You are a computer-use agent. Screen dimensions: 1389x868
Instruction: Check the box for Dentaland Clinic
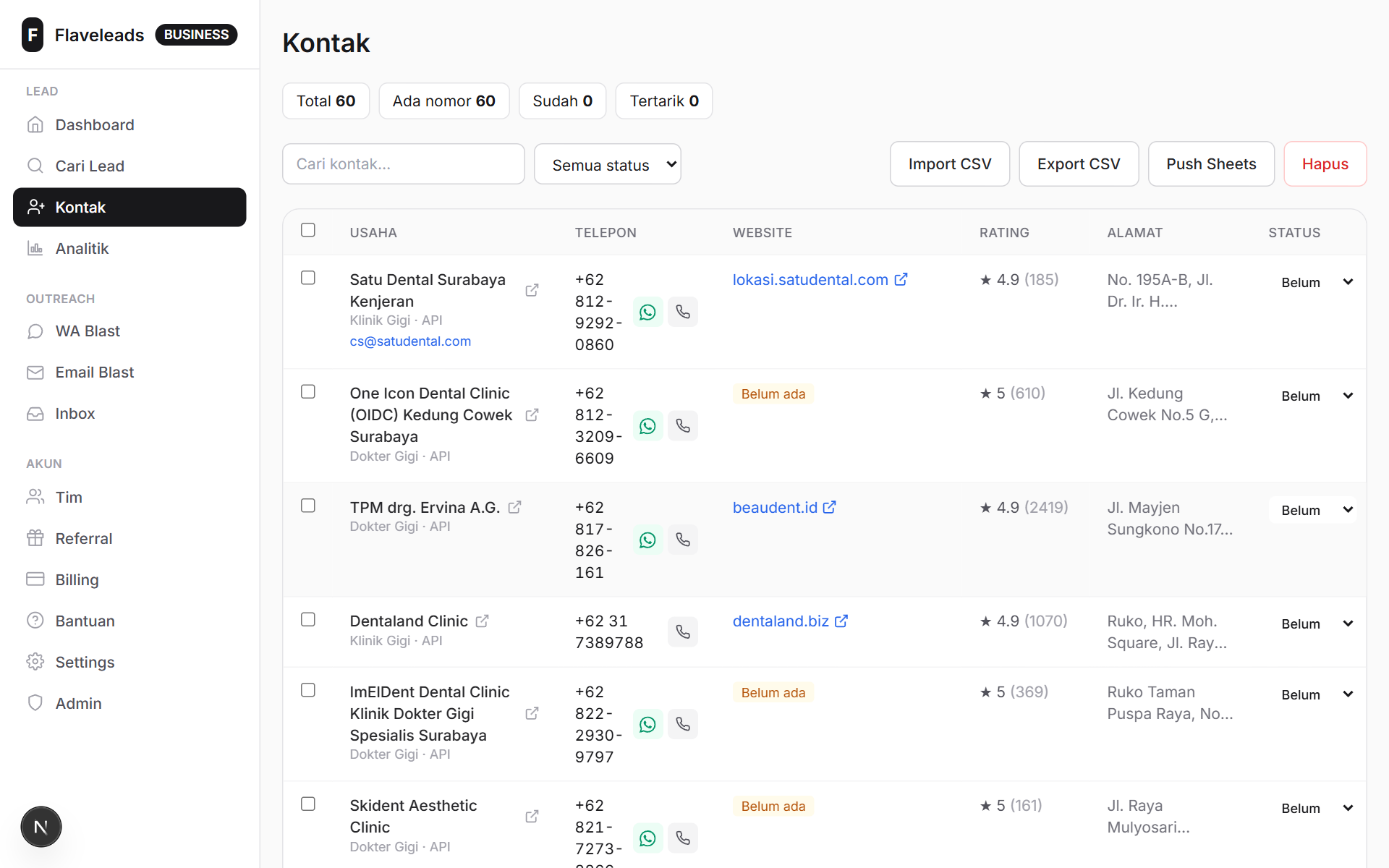click(x=308, y=619)
